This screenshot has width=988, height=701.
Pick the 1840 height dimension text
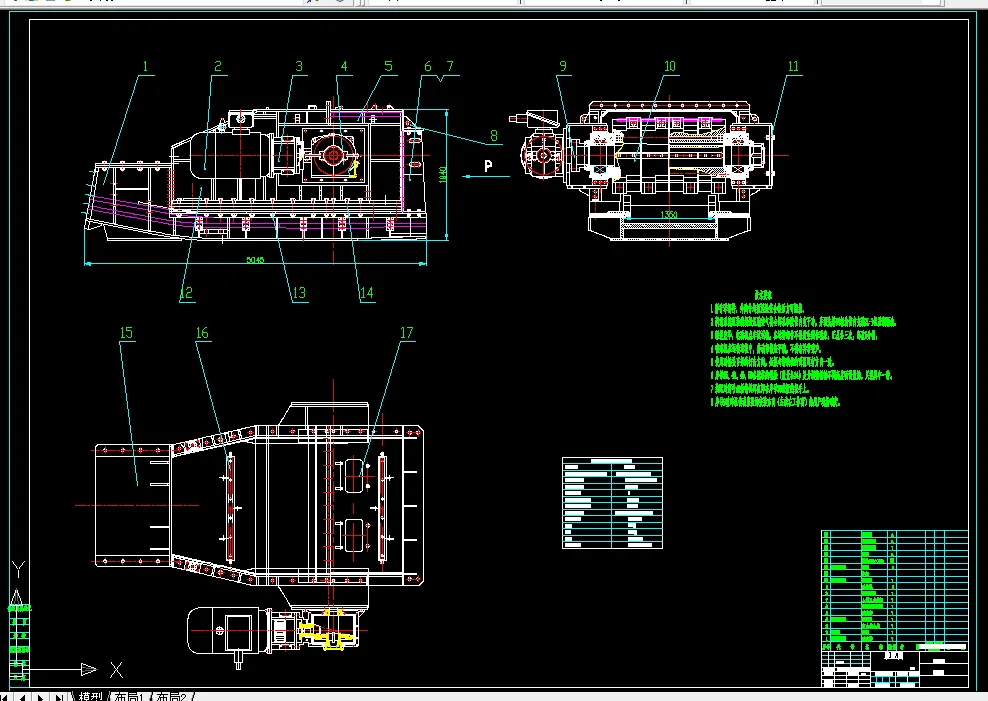(443, 174)
